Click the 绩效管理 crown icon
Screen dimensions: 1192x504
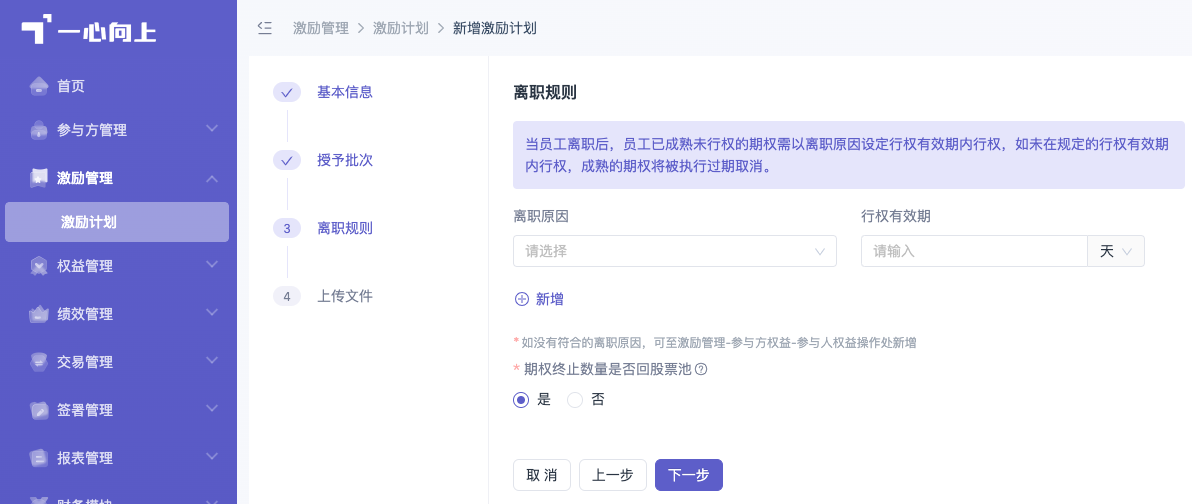point(39,314)
